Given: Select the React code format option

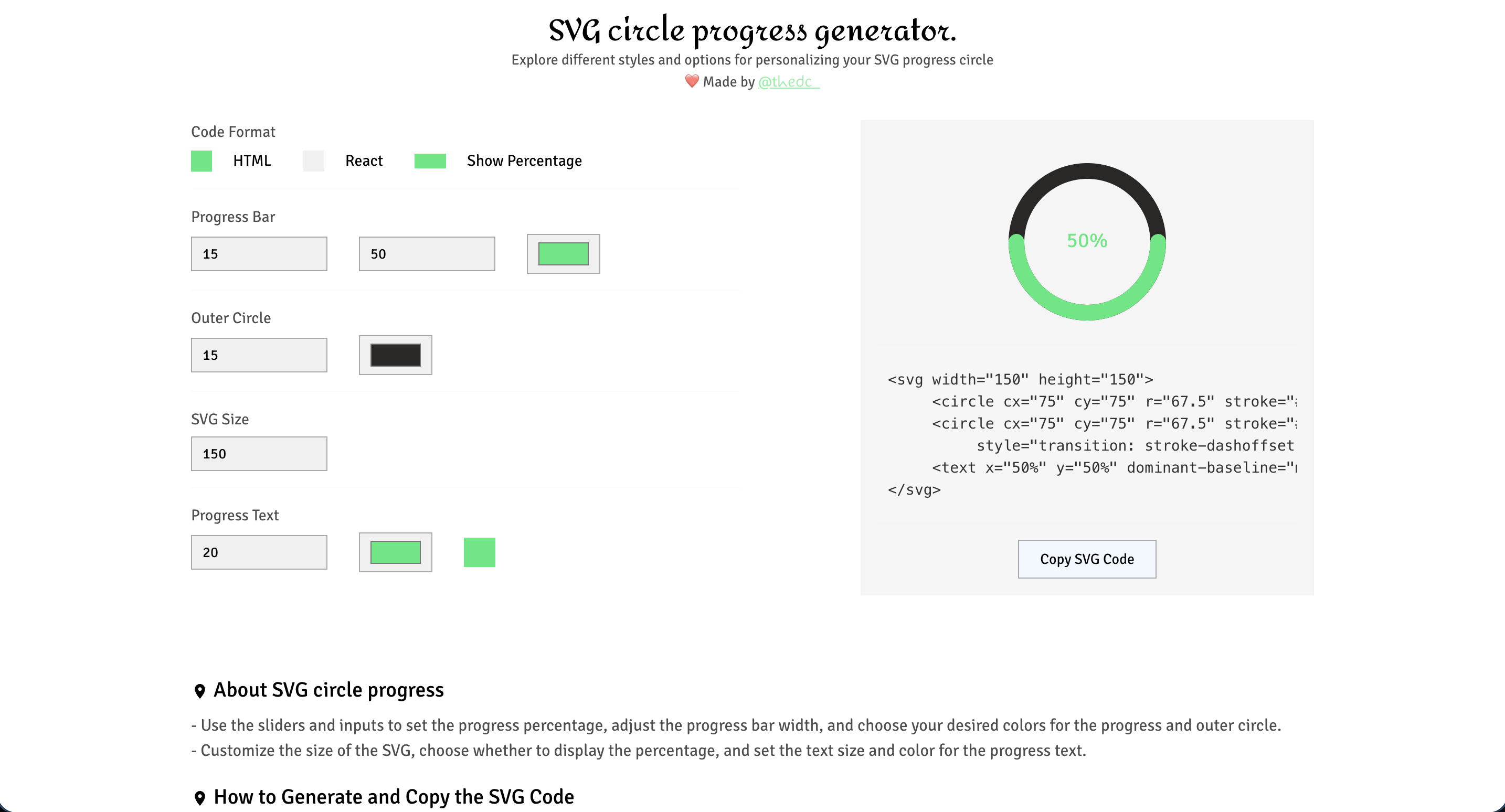Looking at the screenshot, I should [314, 161].
